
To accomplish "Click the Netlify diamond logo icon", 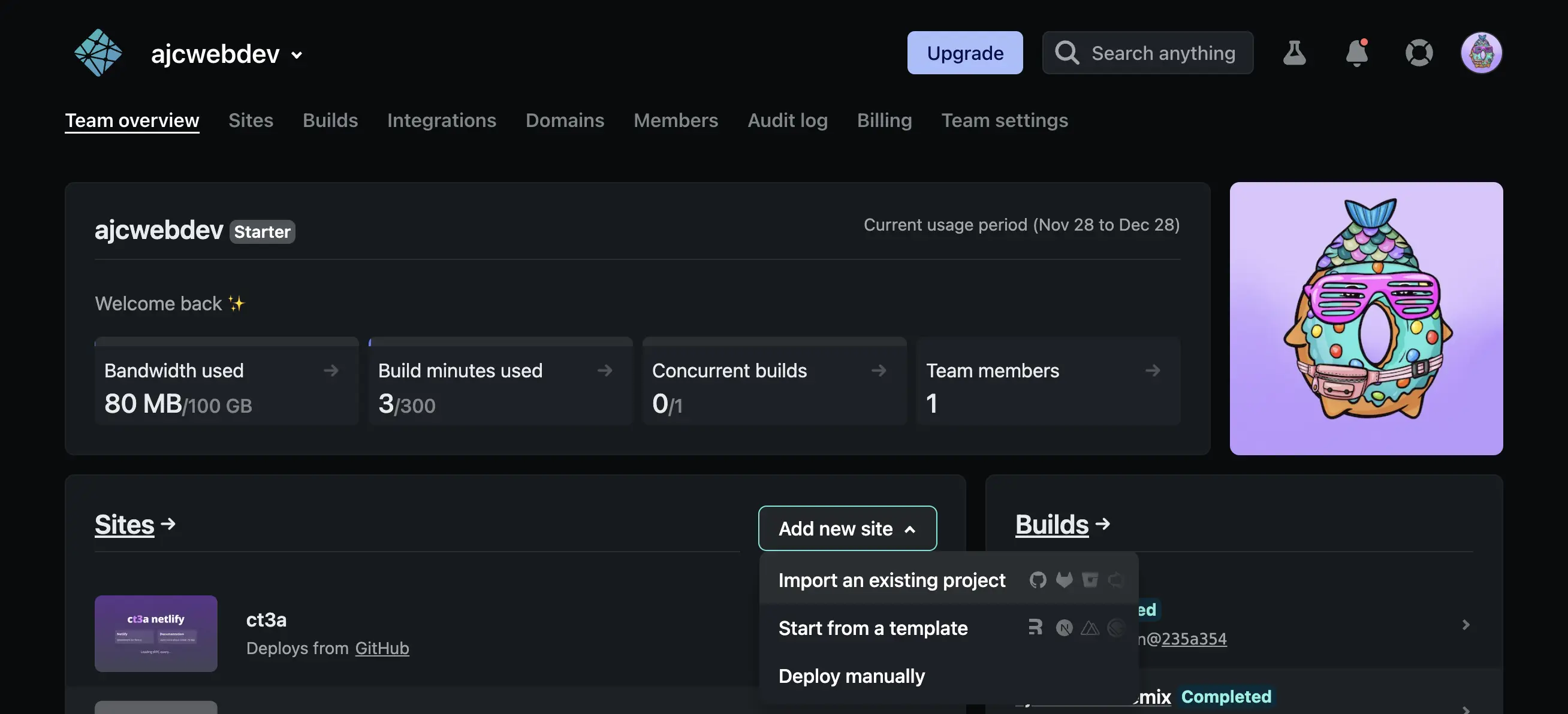I will click(x=96, y=51).
